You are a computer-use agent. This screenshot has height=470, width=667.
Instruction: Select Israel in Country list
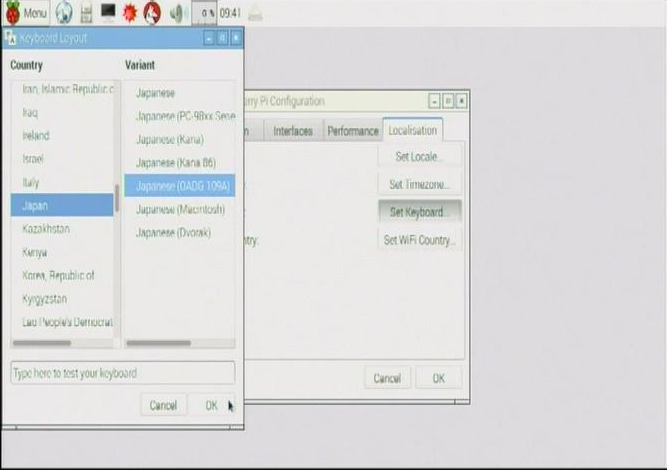(62, 159)
